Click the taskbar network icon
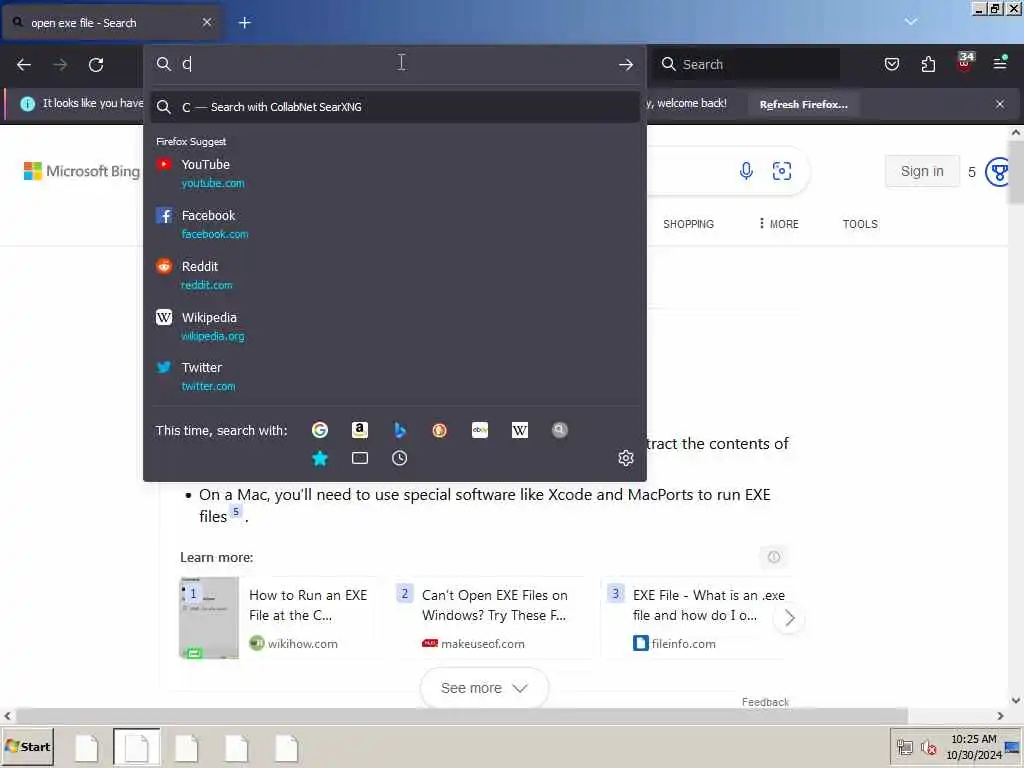Viewport: 1024px width, 768px height. click(x=904, y=747)
